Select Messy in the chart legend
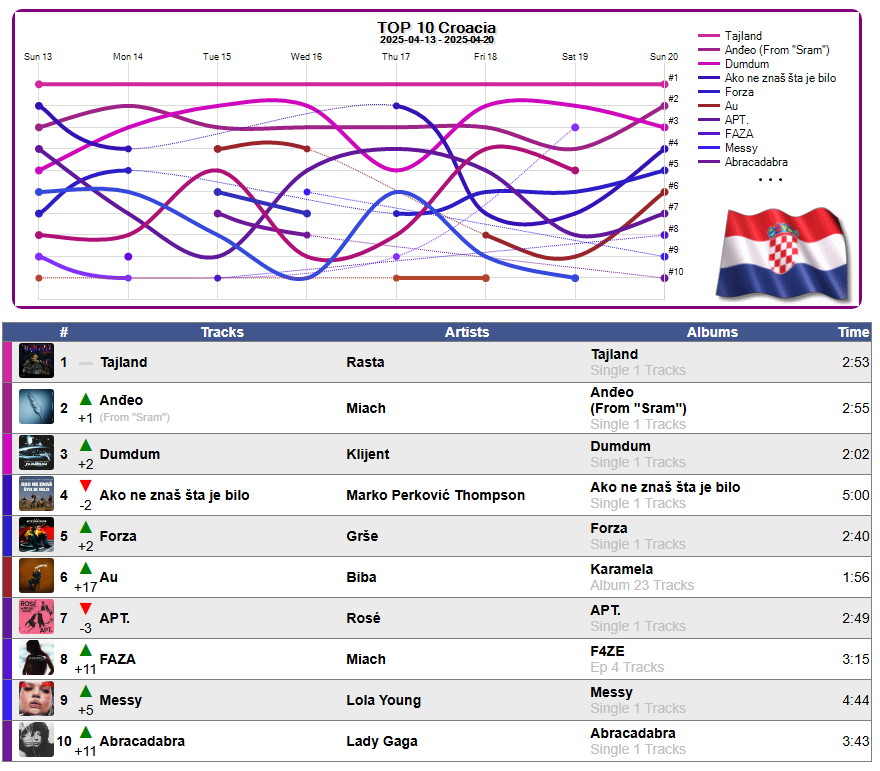Viewport: 880px width, 771px height. click(x=741, y=148)
